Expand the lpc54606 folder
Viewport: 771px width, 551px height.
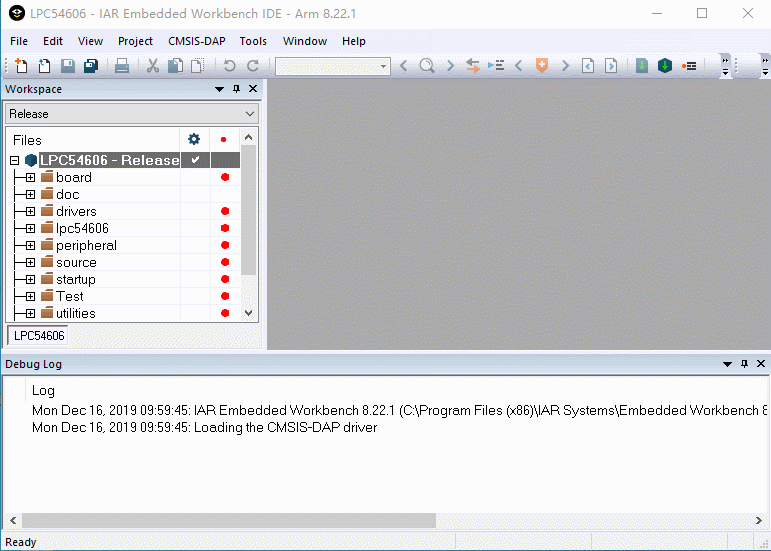[30, 229]
